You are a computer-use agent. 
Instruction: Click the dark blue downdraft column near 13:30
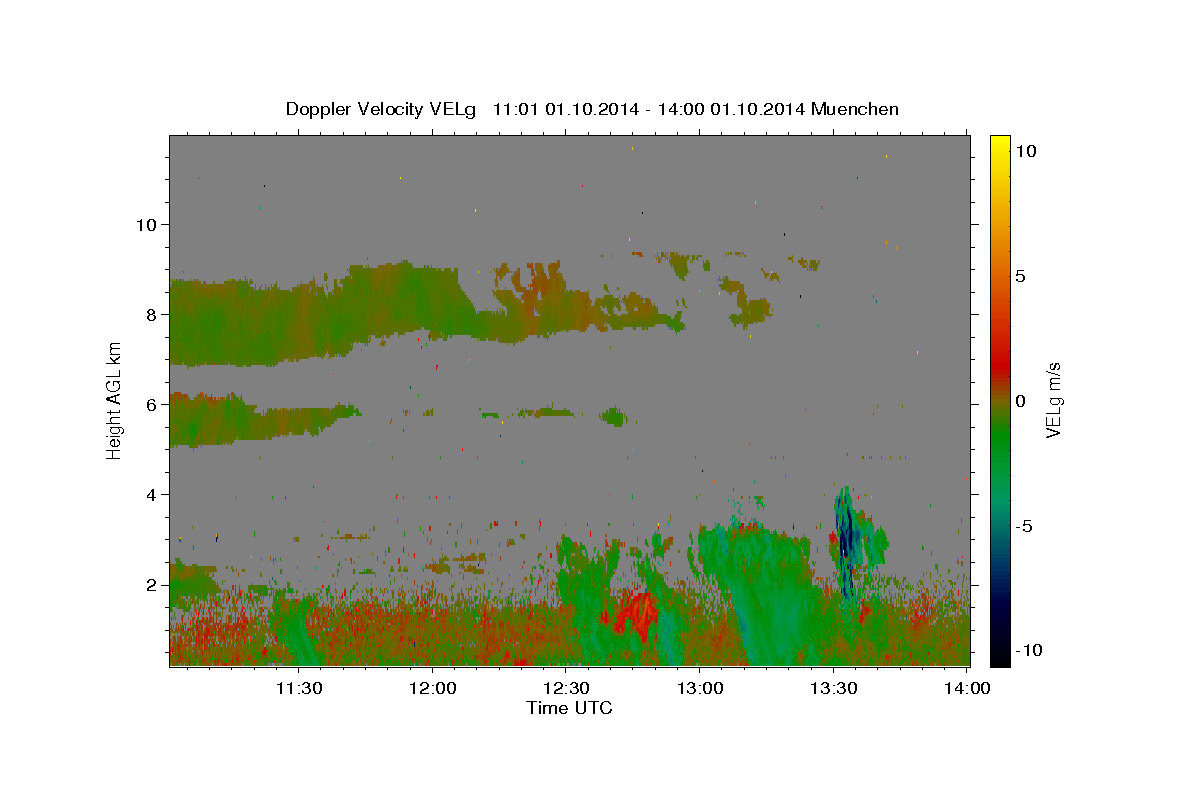point(845,545)
